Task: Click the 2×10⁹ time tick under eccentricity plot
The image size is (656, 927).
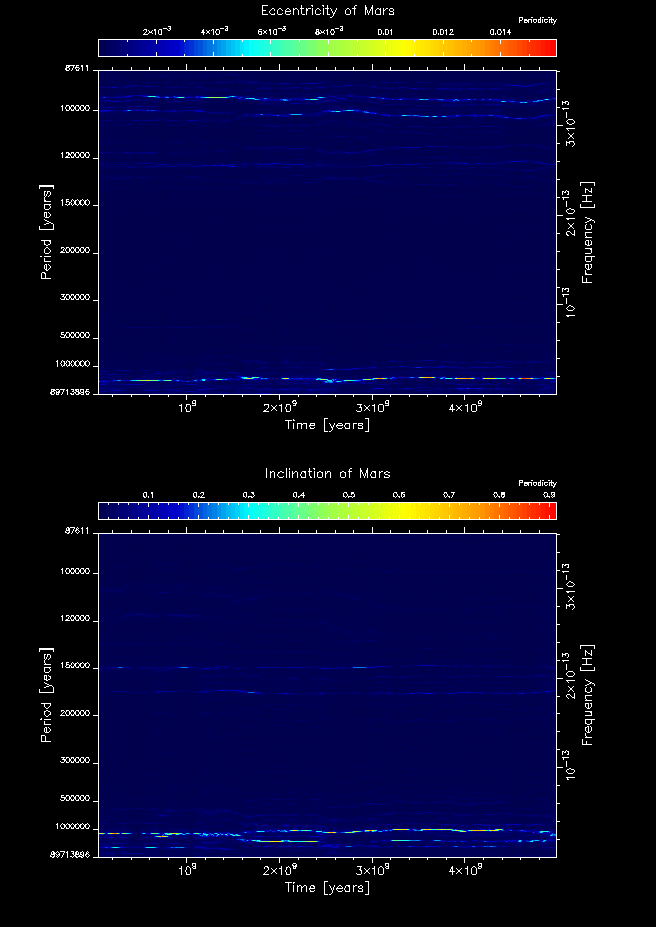Action: coord(279,408)
